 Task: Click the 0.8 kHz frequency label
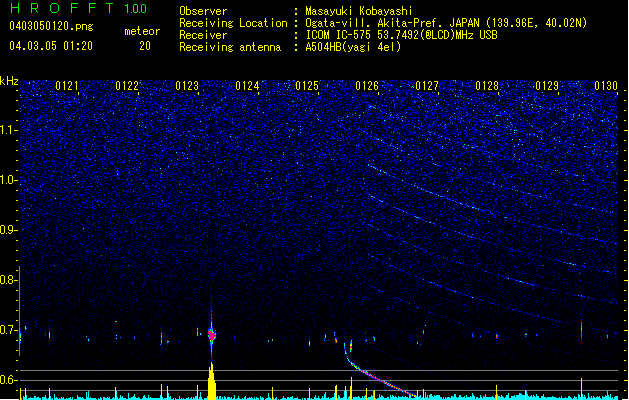(9, 280)
